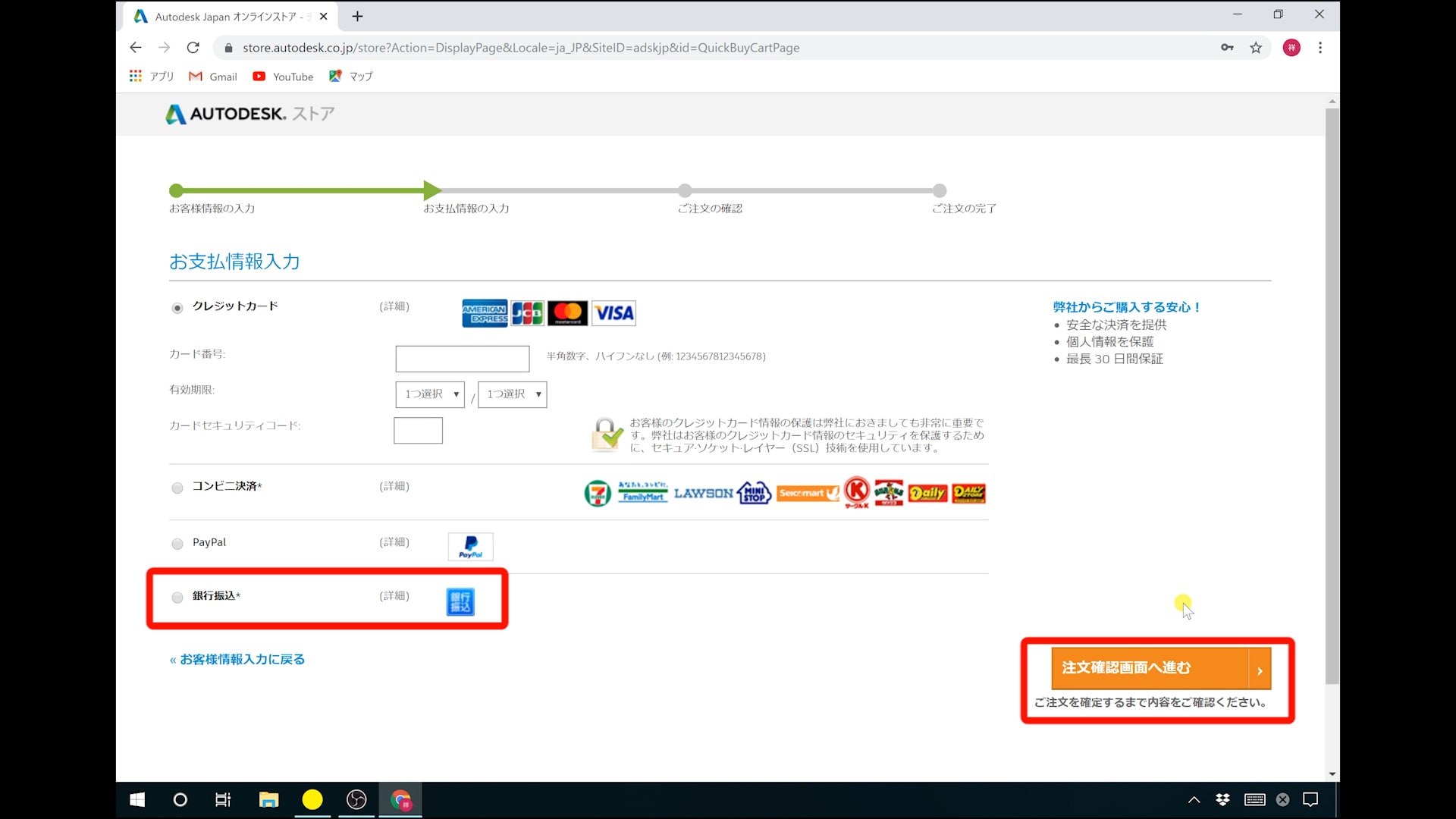Reload the page

pos(193,48)
